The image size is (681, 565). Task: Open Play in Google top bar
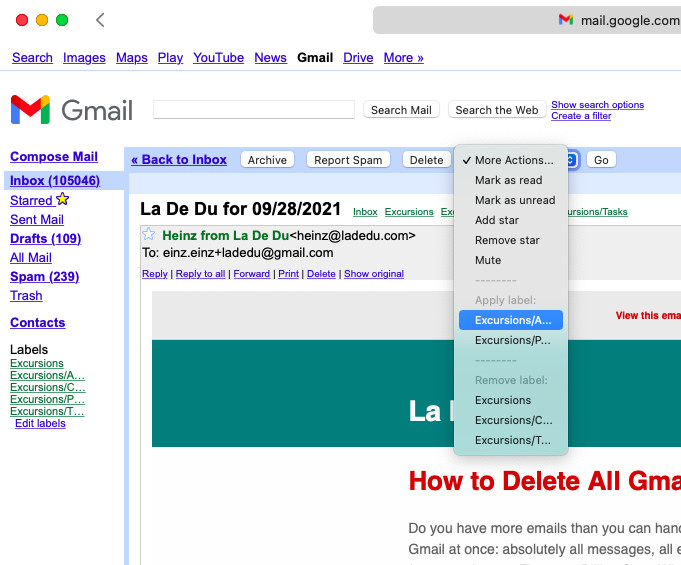(170, 57)
